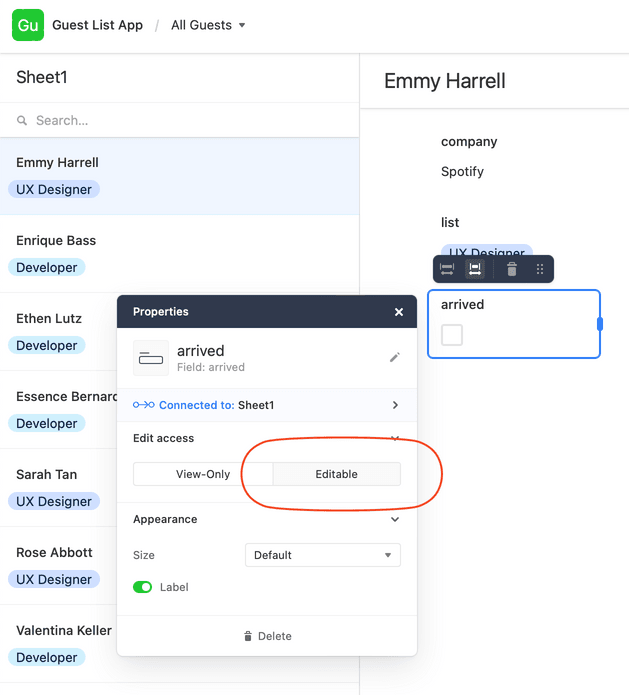Click the blue resize handle on arrived field

coord(600,324)
